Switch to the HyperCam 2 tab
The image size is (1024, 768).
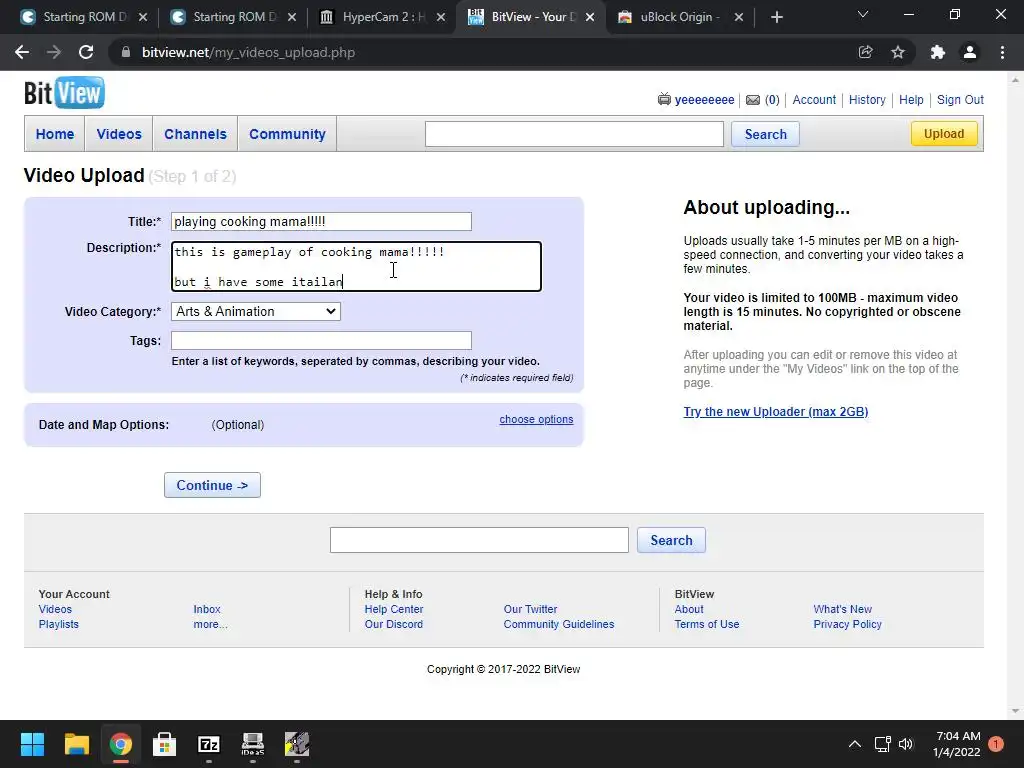pyautogui.click(x=383, y=17)
